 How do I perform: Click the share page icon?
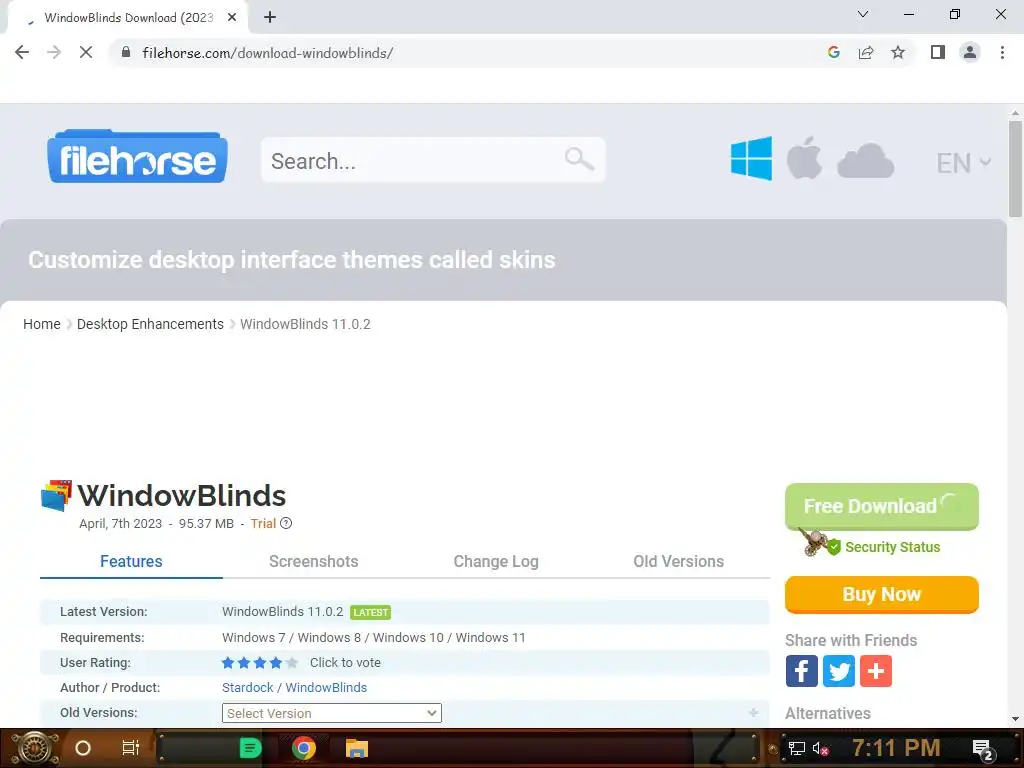tap(866, 52)
